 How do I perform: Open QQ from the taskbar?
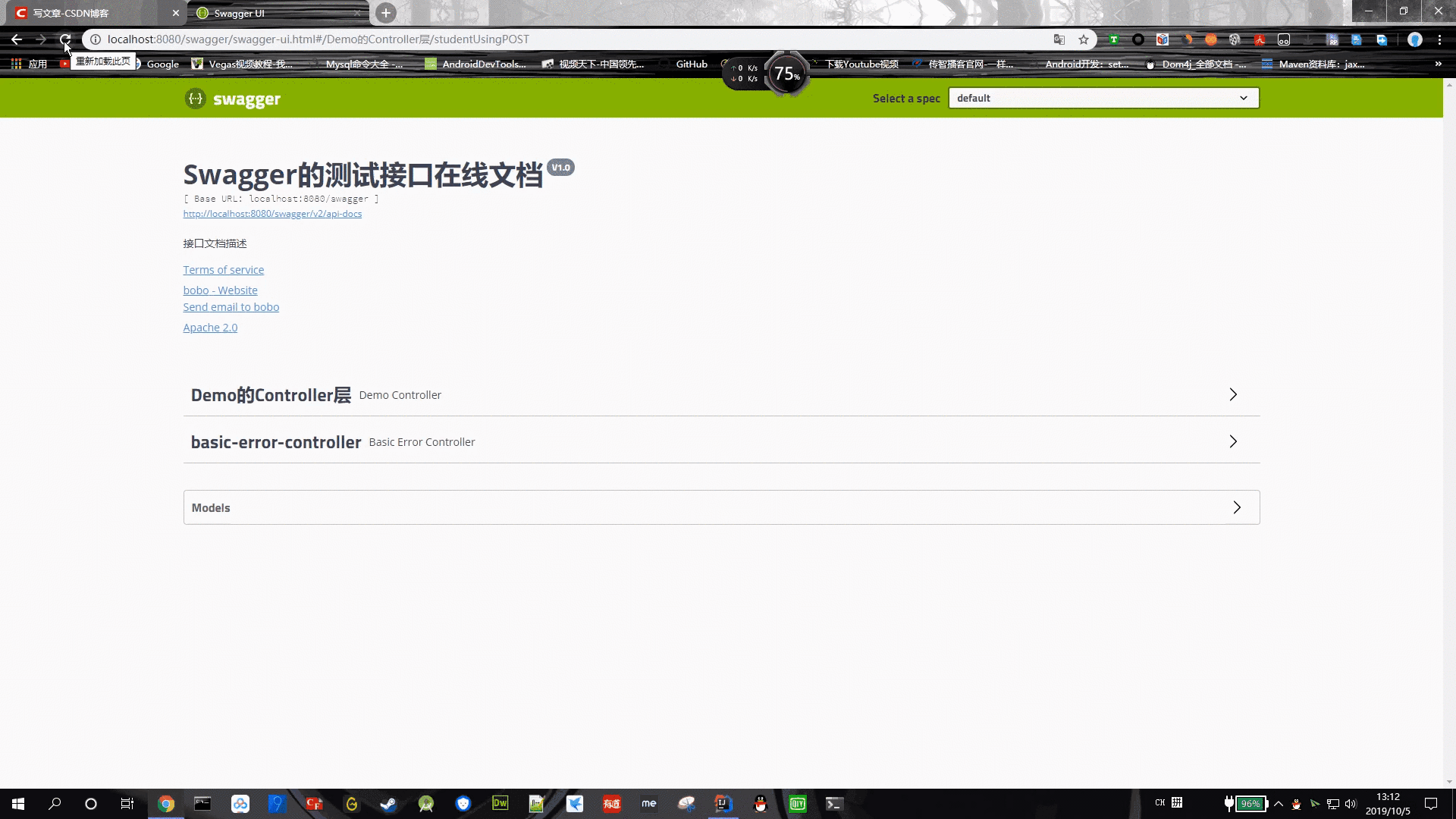pos(761,804)
